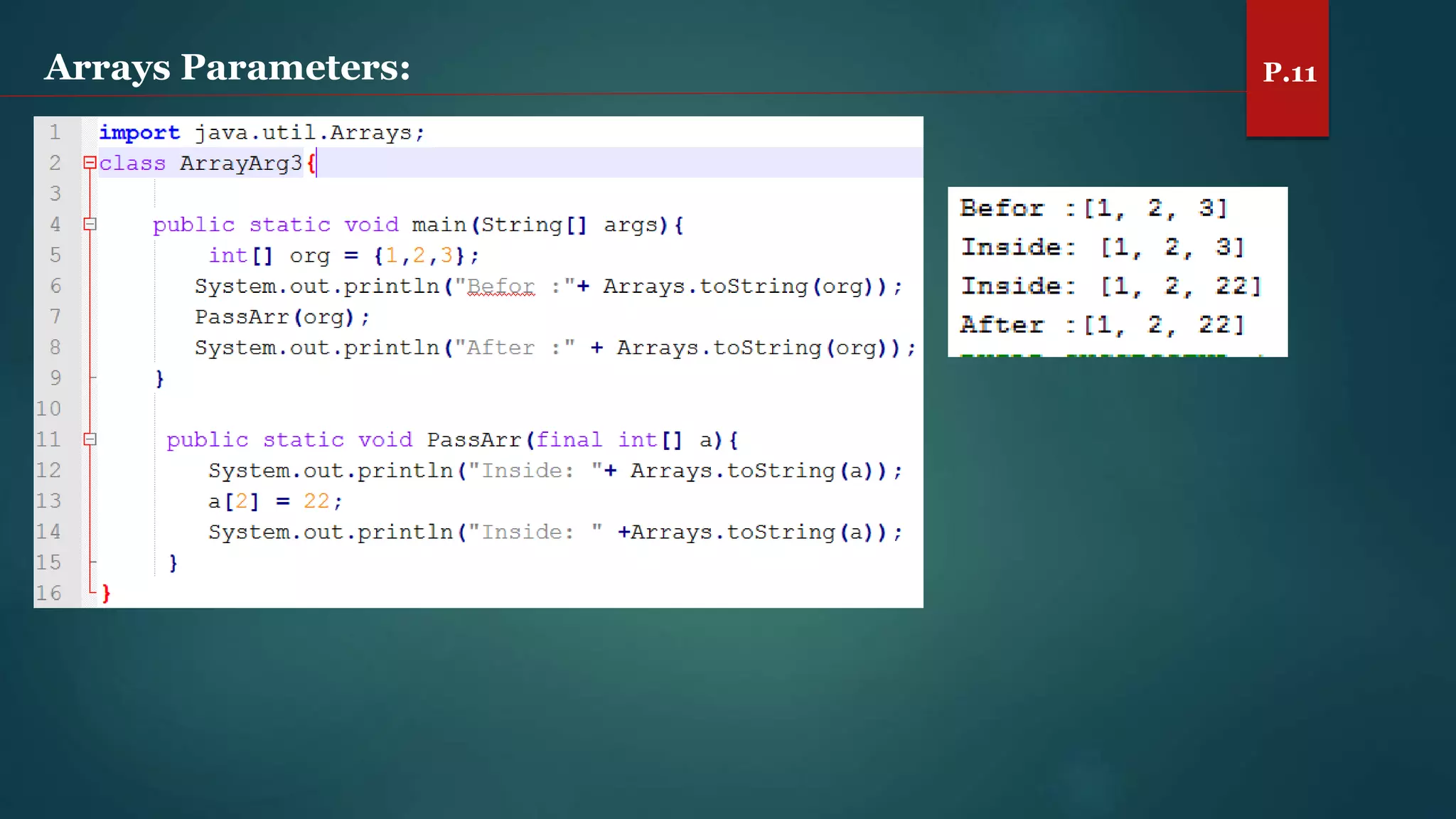Click 'a[2] = 22;' statement
Screen dimensions: 1456x819
275,501
